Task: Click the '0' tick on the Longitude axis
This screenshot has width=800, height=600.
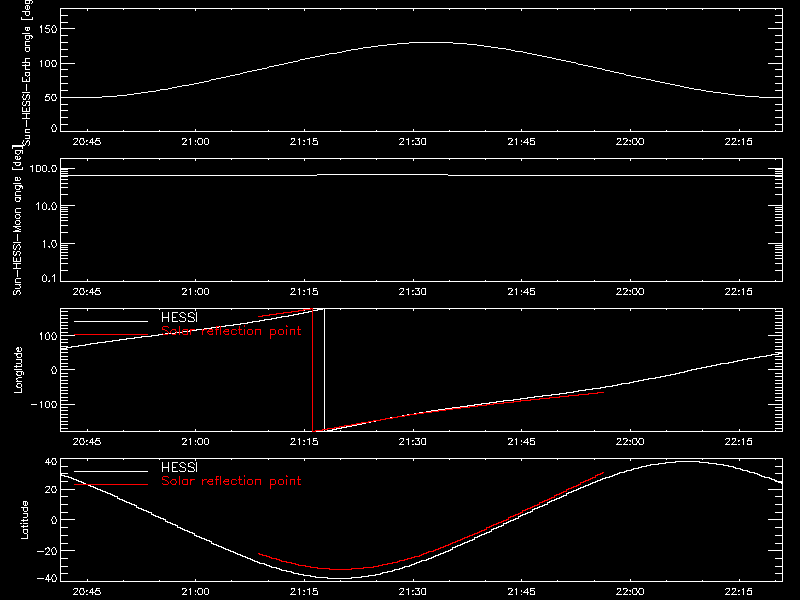Action: (54, 370)
